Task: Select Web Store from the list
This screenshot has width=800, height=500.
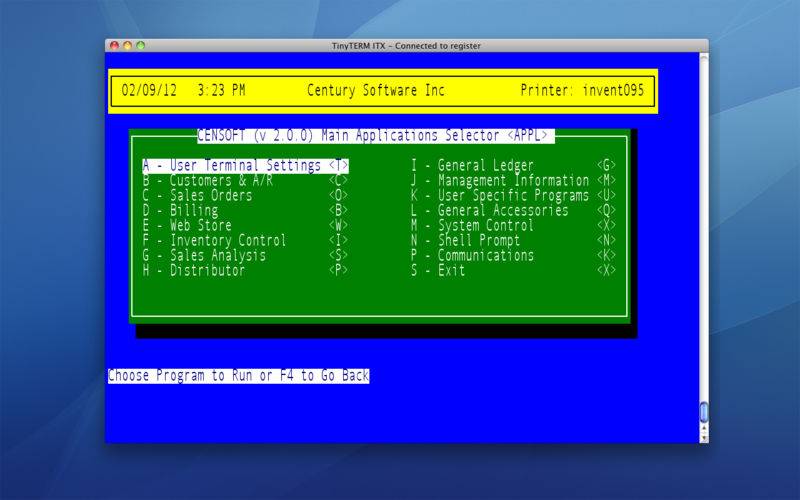Action: pyautogui.click(x=245, y=225)
